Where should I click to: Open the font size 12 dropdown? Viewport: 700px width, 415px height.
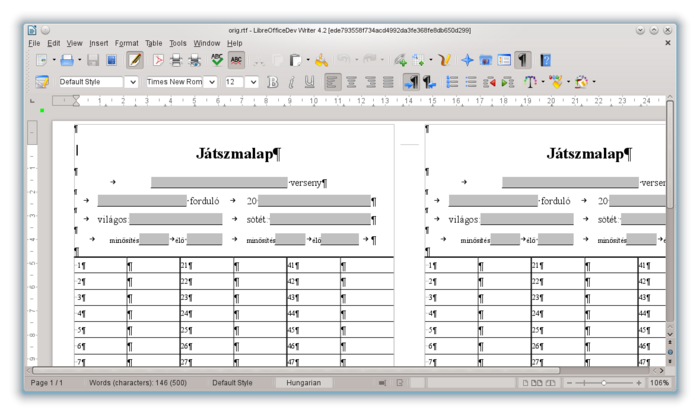(x=253, y=82)
